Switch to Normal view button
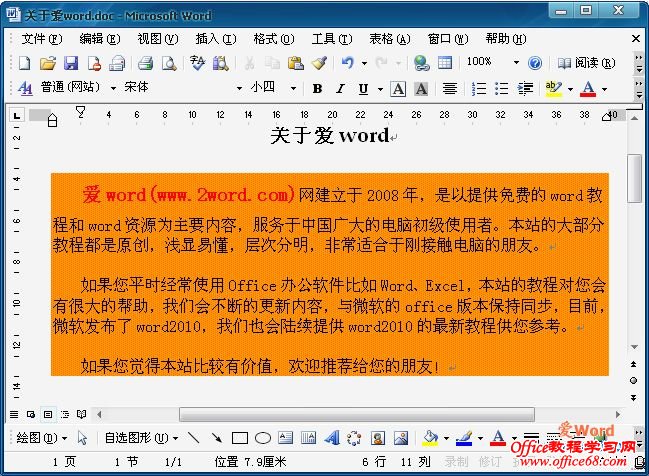649x476 pixels. pos(14,414)
